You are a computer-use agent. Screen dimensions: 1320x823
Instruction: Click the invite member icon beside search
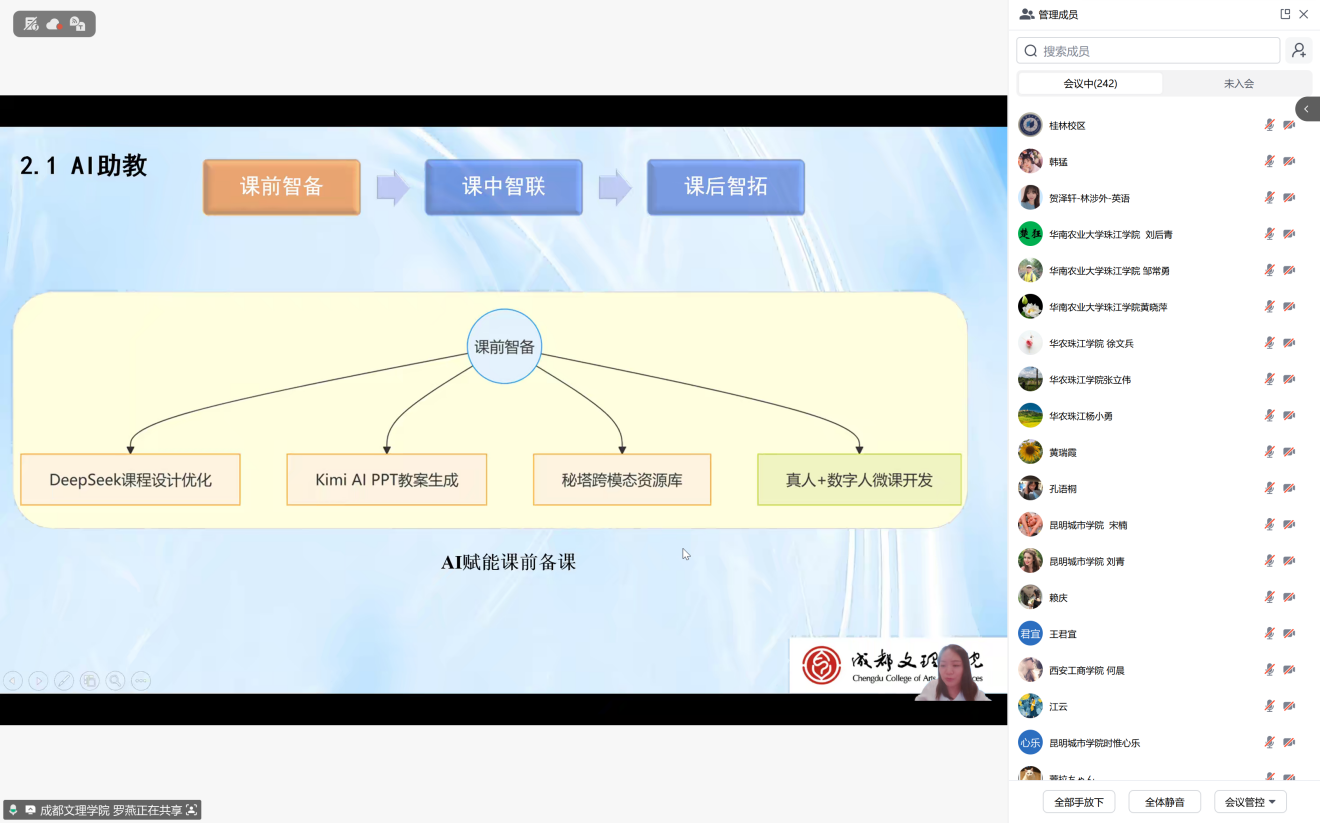point(1298,51)
